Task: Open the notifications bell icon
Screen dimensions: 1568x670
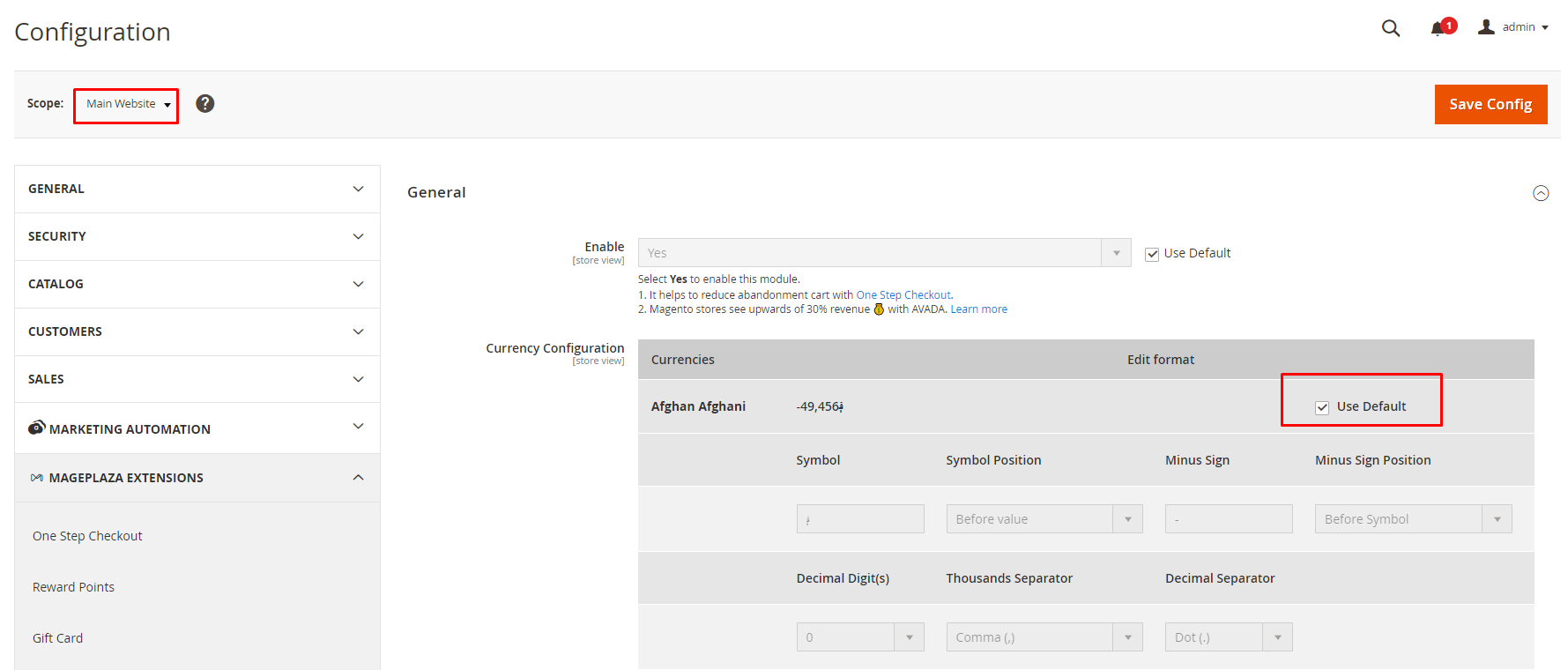Action: 1438,28
